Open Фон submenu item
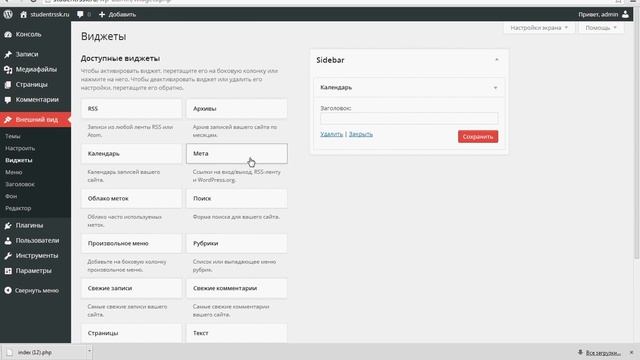640x360 pixels. point(11,196)
